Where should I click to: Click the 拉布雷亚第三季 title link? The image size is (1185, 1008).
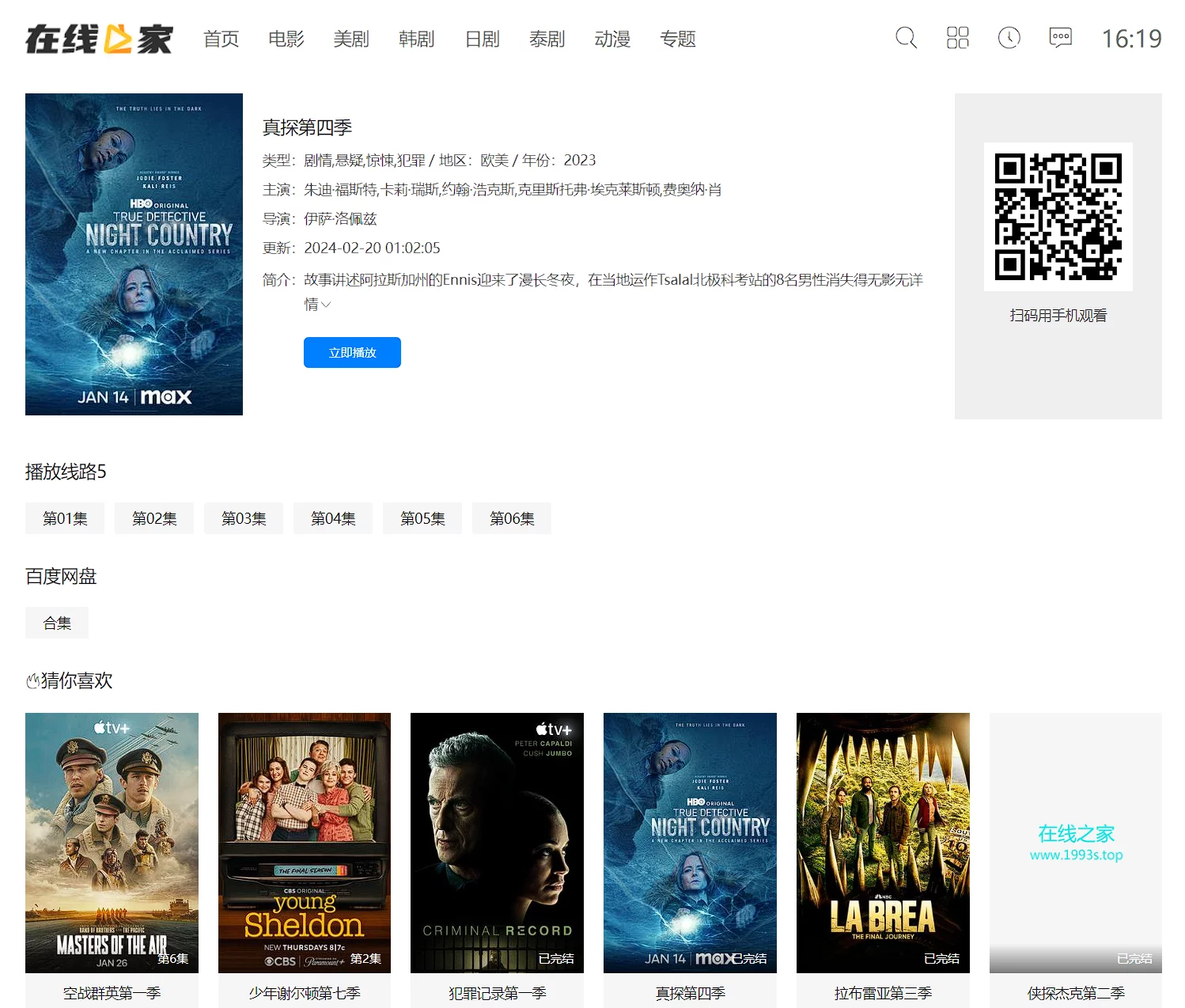tap(883, 993)
